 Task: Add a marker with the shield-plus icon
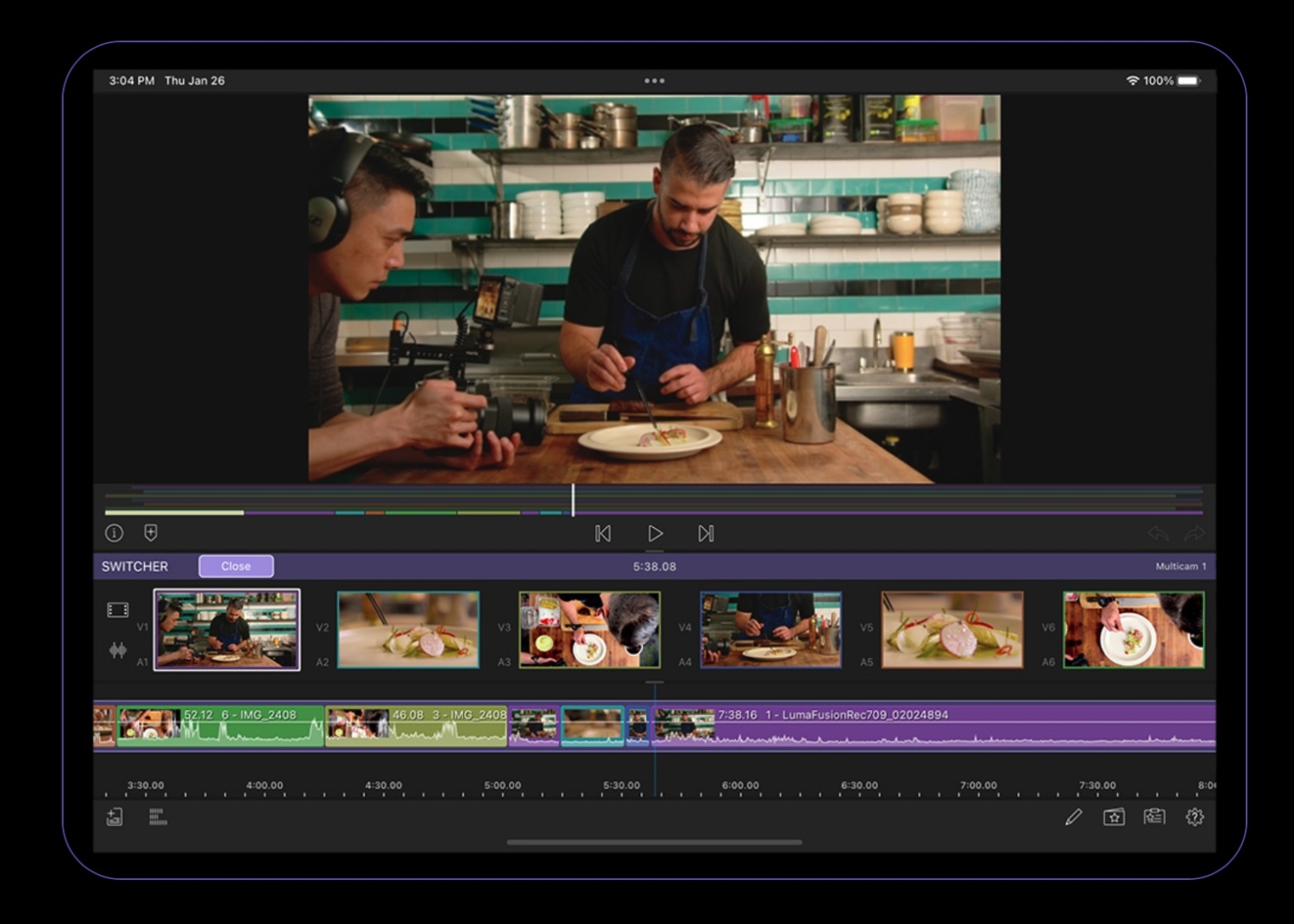pyautogui.click(x=152, y=532)
